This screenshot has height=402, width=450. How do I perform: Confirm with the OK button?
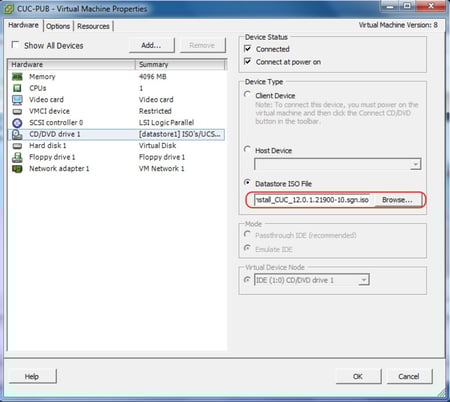358,376
